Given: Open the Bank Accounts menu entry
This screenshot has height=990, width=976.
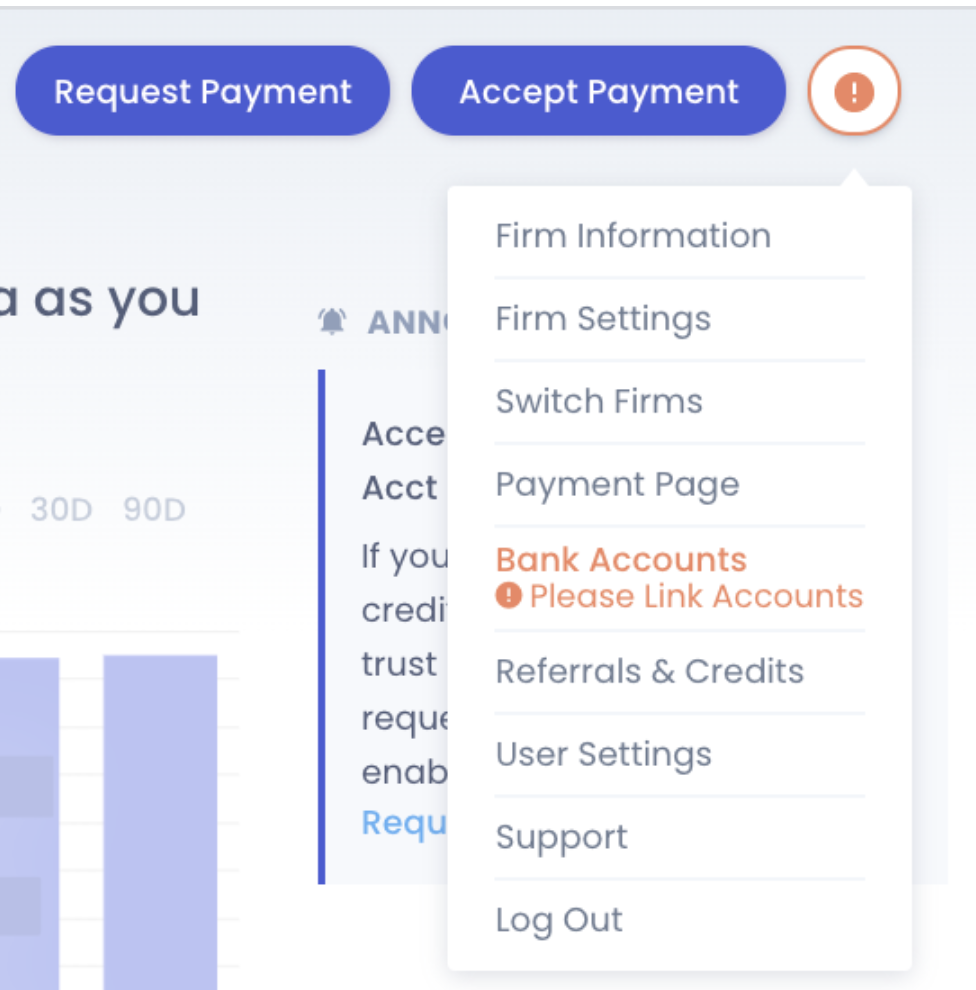Looking at the screenshot, I should click(621, 559).
